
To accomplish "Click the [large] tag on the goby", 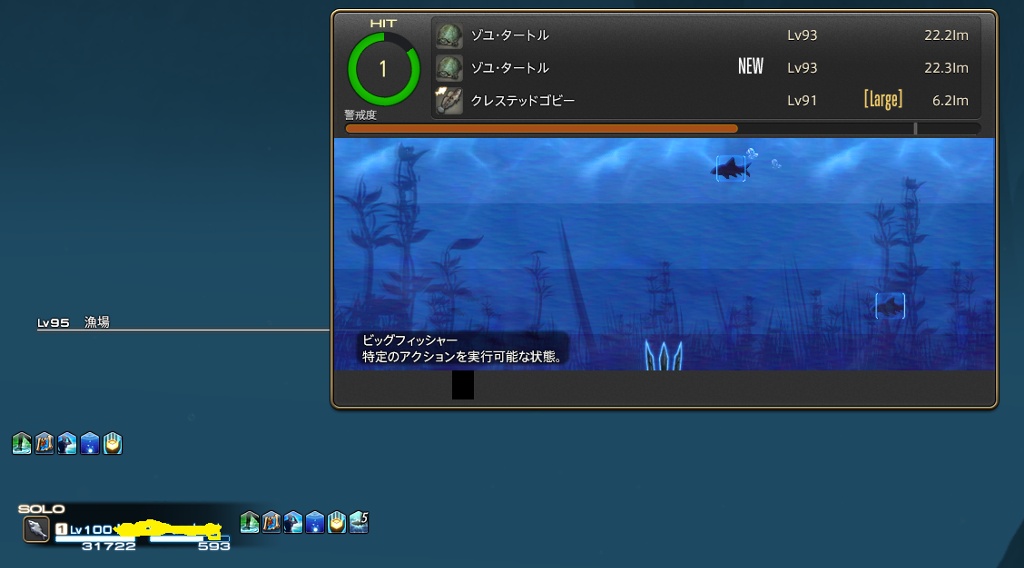I will (x=884, y=100).
